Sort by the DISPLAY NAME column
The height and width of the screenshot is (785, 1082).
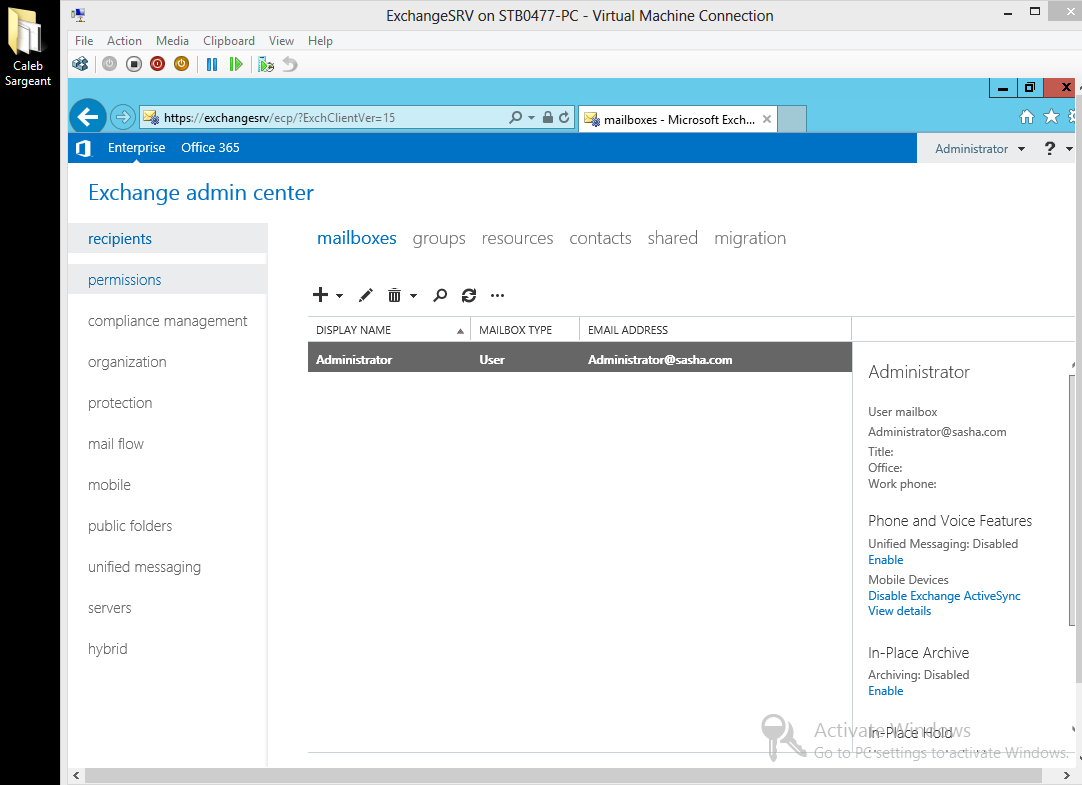388,330
